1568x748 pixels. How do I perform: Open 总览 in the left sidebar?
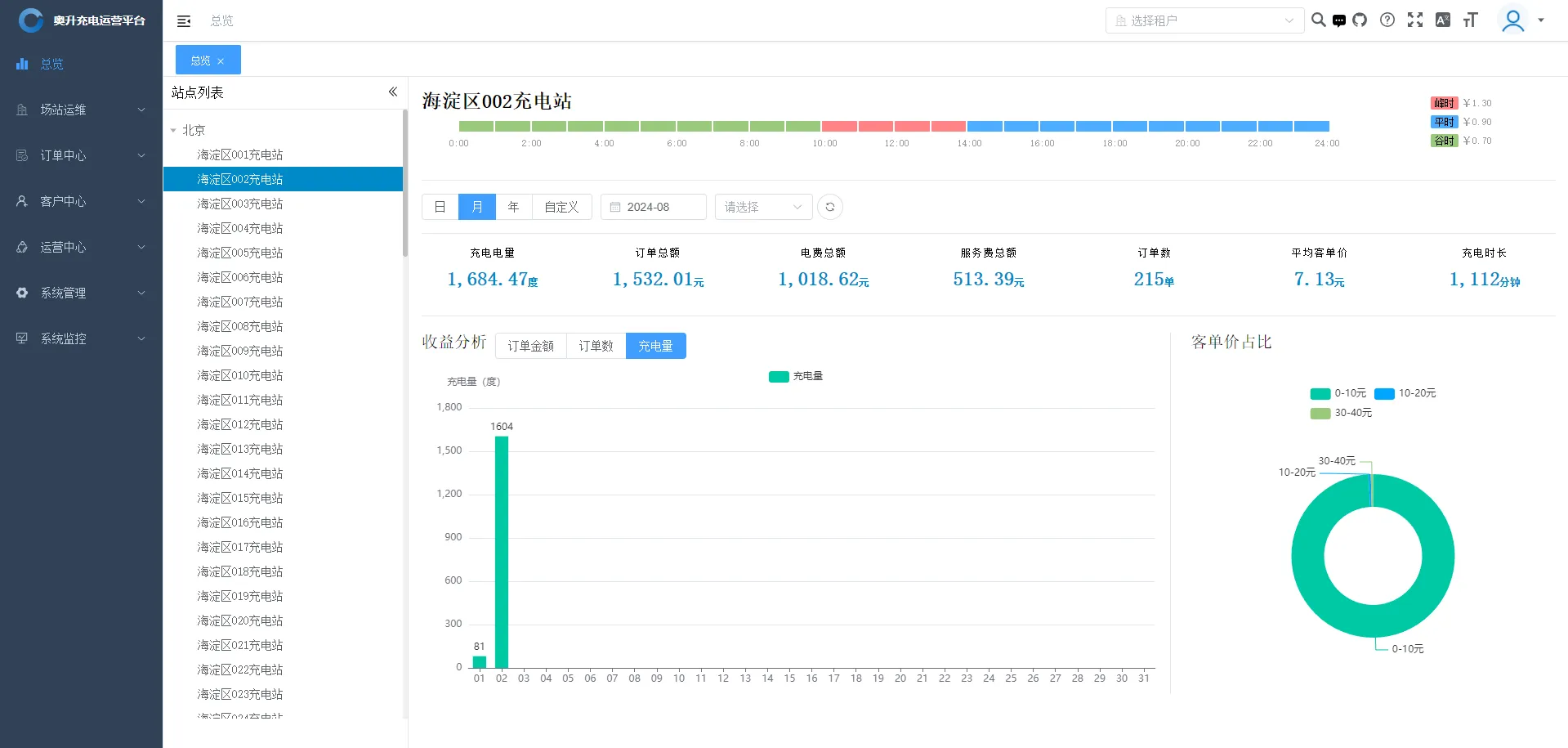(x=81, y=64)
